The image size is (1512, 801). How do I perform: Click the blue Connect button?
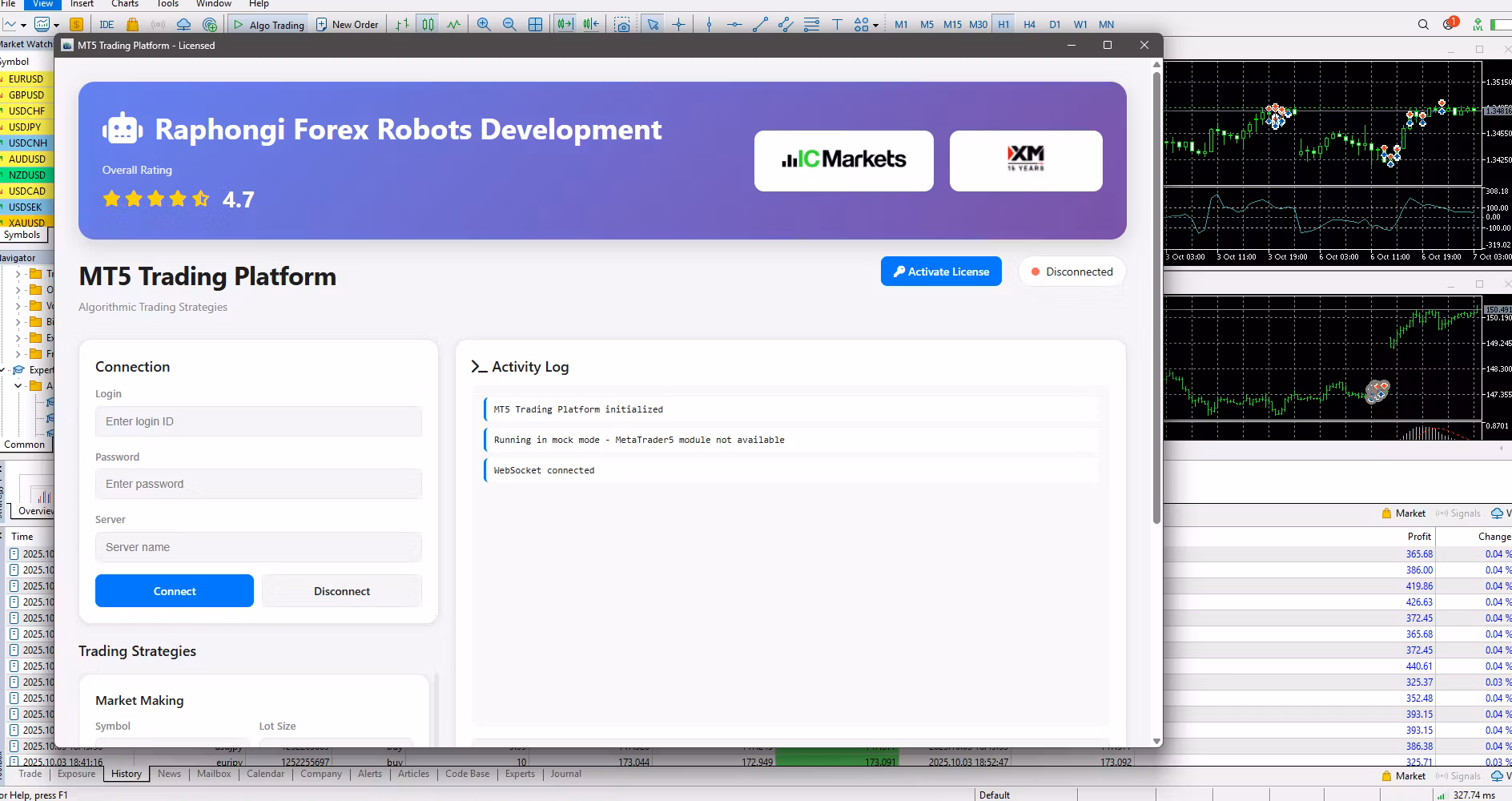(175, 591)
